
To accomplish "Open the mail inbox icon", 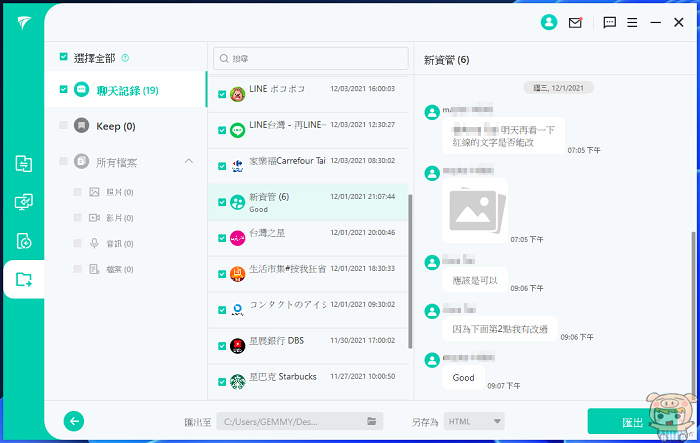I will coord(575,22).
